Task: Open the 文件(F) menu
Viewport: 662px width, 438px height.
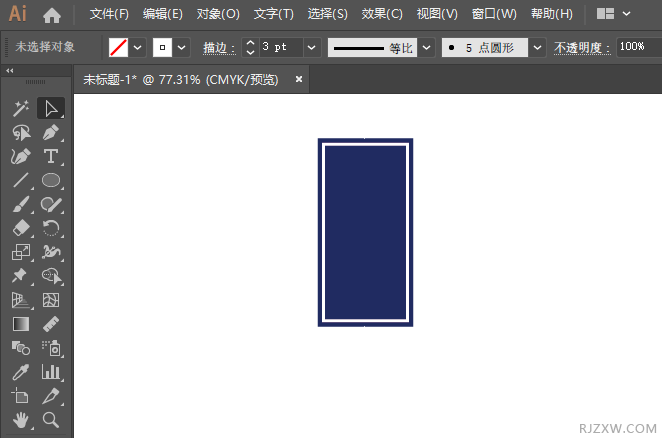Action: pyautogui.click(x=109, y=15)
